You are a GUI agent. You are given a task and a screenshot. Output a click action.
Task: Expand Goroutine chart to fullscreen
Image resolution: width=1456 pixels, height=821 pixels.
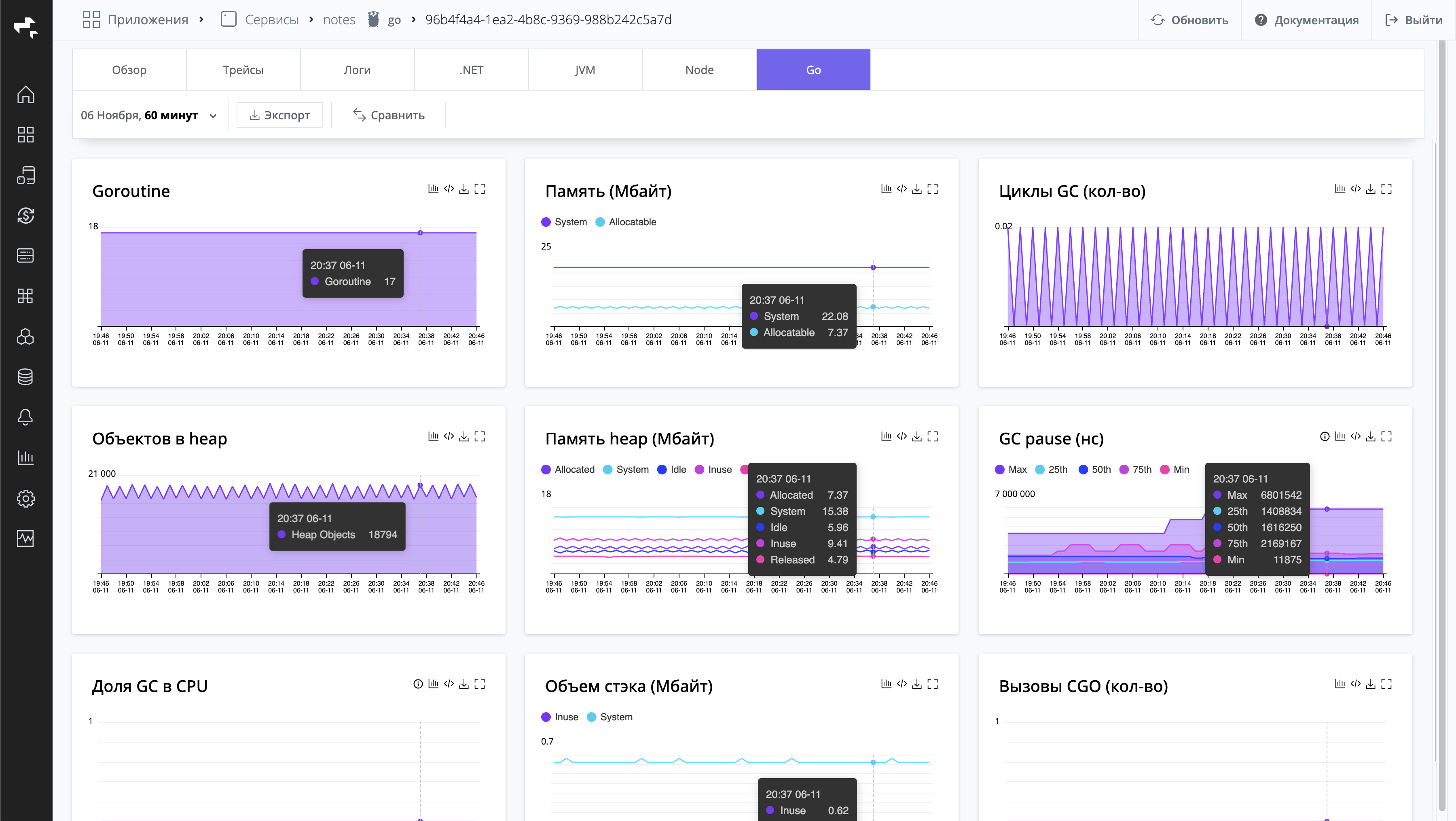pyautogui.click(x=479, y=189)
